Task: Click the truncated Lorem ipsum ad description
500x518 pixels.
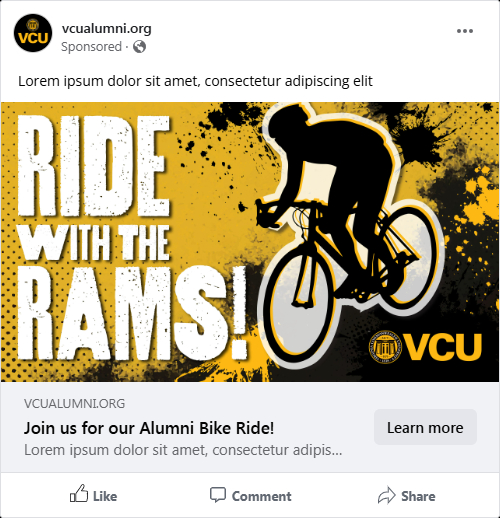Action: click(x=183, y=450)
